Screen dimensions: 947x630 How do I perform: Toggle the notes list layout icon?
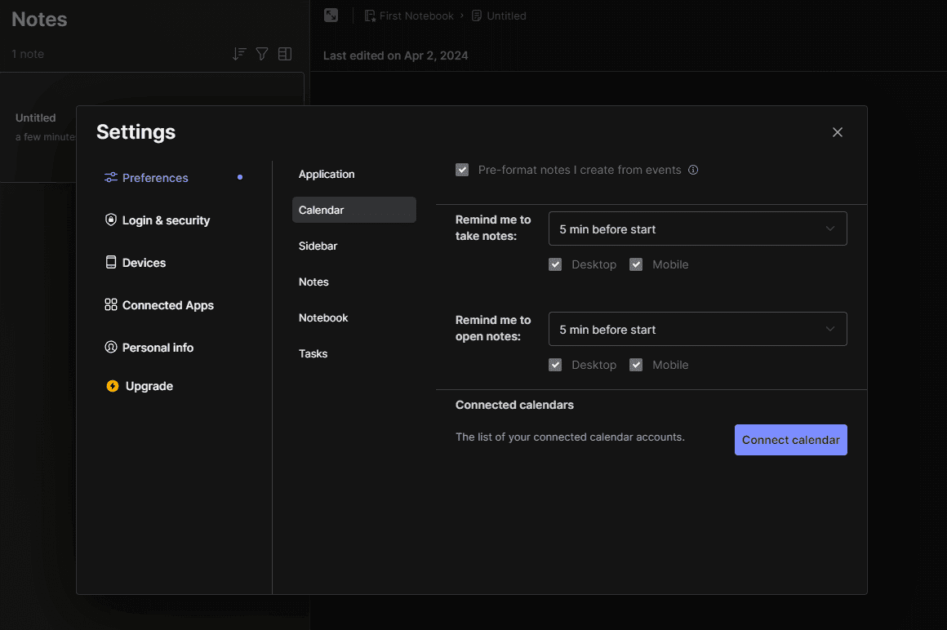coord(285,54)
